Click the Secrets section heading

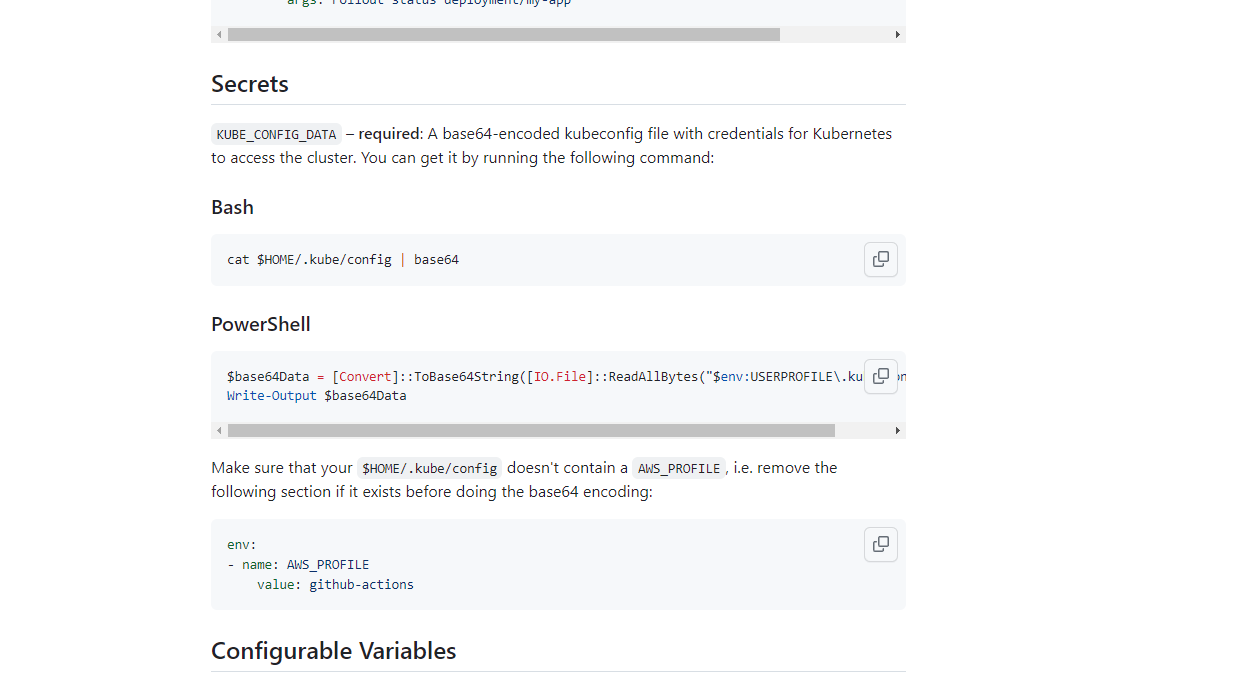(250, 84)
